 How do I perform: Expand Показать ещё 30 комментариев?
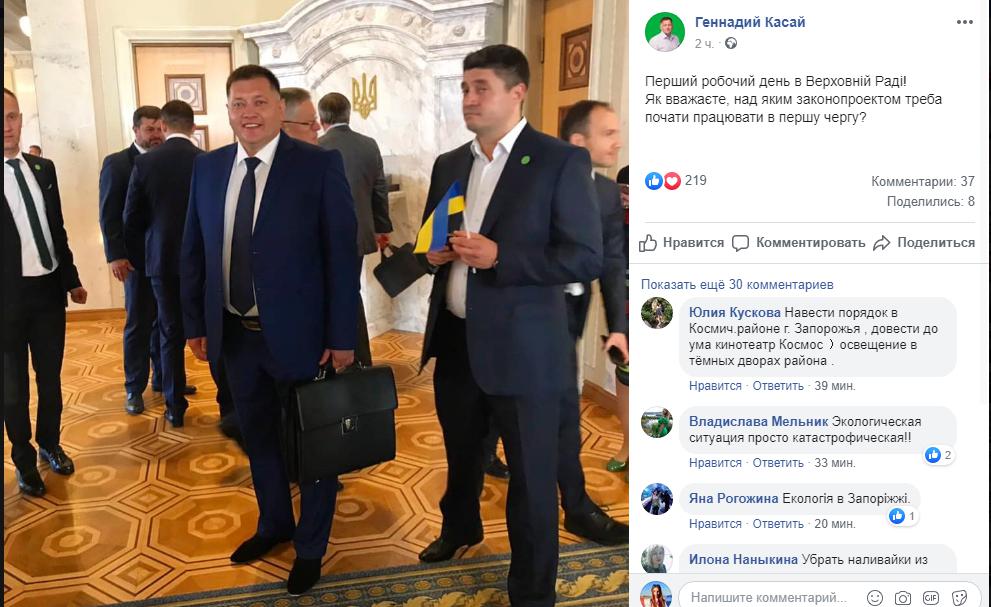click(x=737, y=285)
